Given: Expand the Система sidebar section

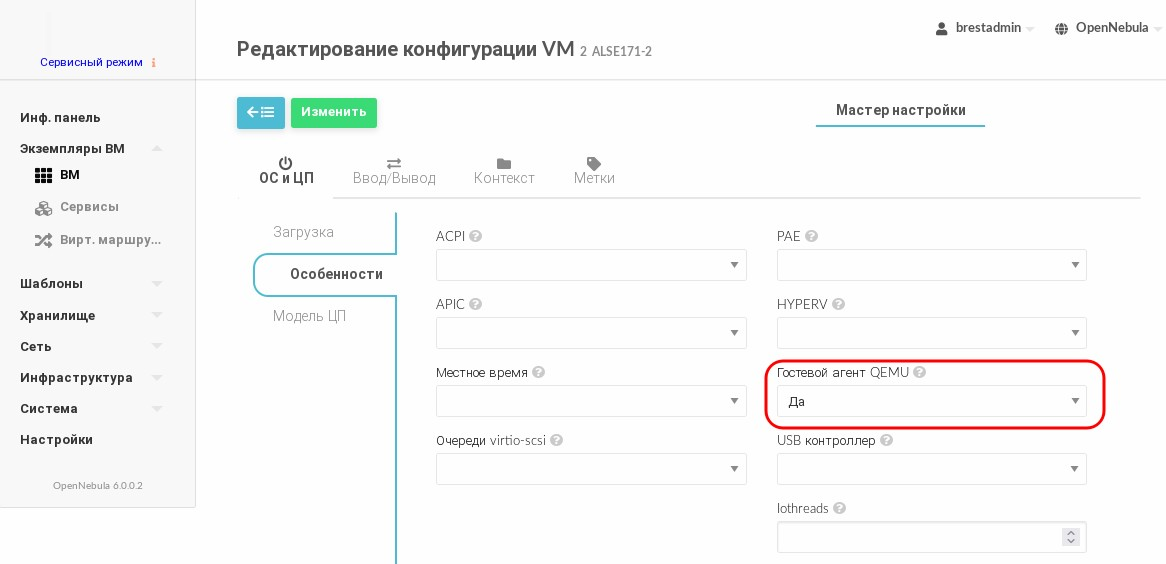Looking at the screenshot, I should click(x=157, y=409).
